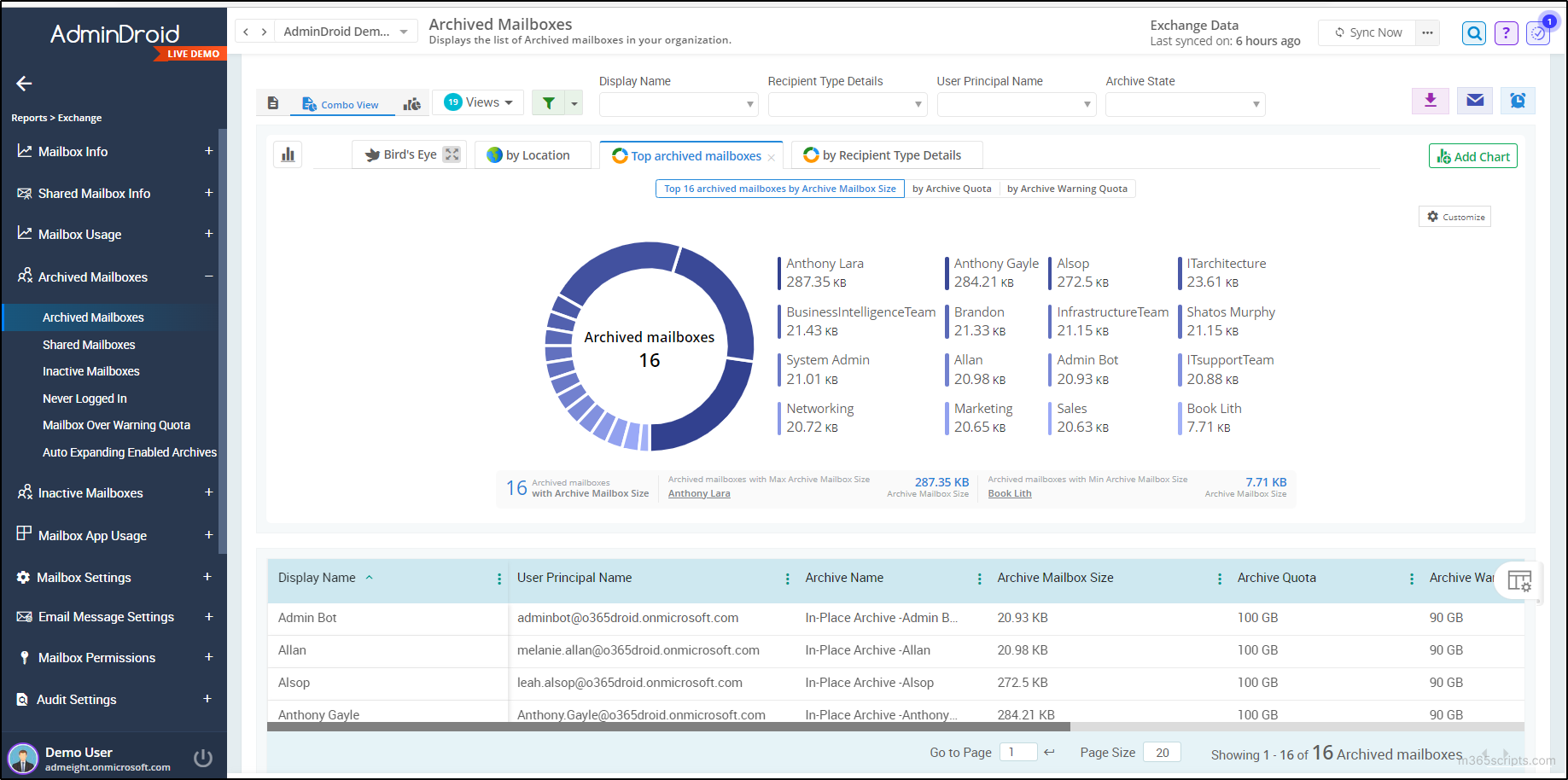
Task: Schedule the report with the alarm clock icon
Action: [x=1518, y=100]
